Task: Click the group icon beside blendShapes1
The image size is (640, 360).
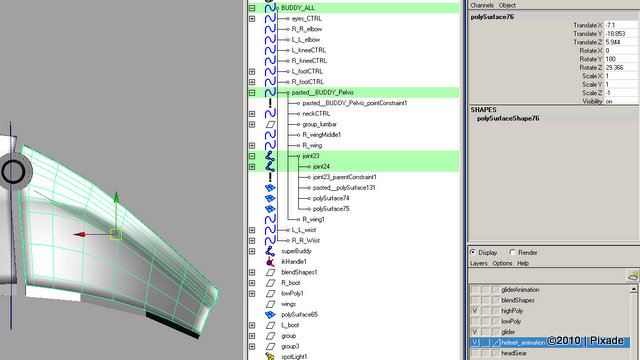Action: click(270, 272)
